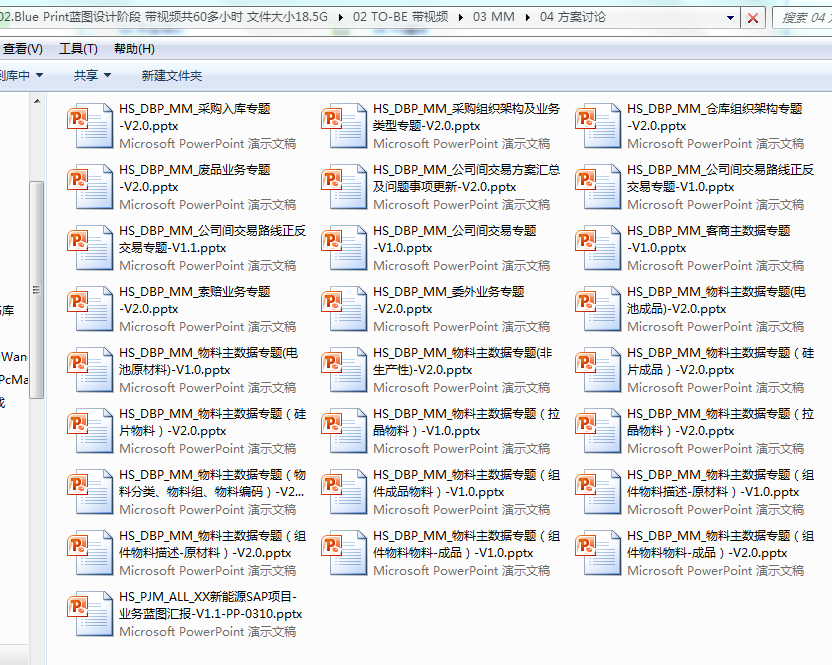Select the 委外业务专题 presentation icon
This screenshot has height=665, width=832.
pyautogui.click(x=344, y=309)
